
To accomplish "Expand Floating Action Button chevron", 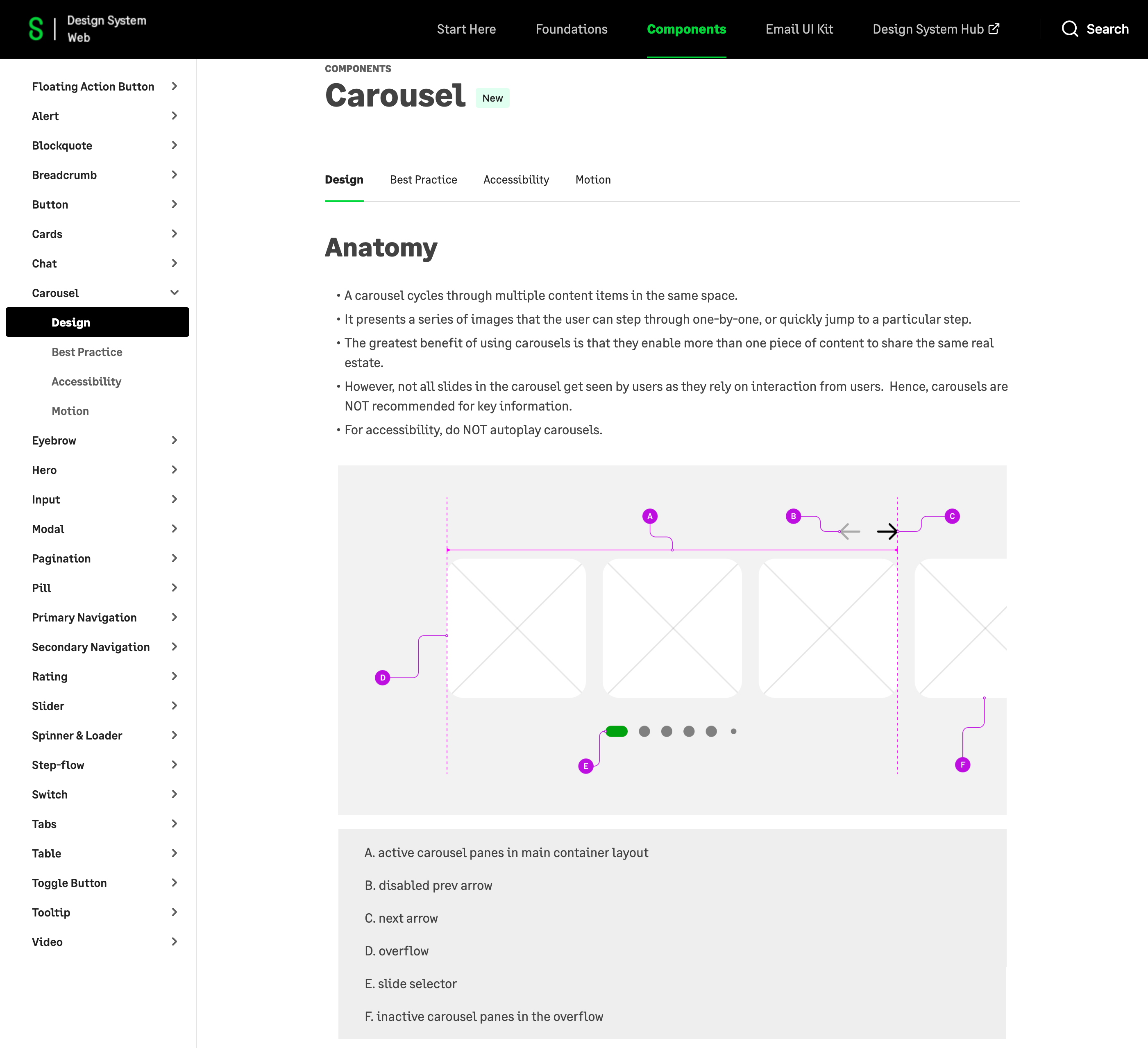I will (x=174, y=86).
